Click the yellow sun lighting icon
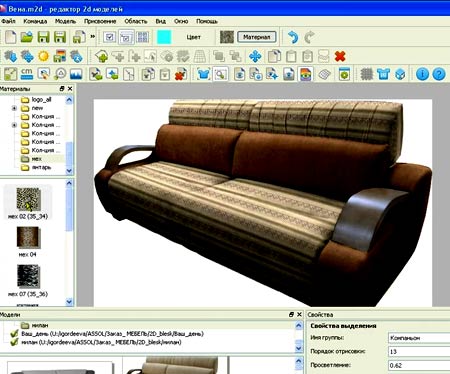 pyautogui.click(x=43, y=56)
